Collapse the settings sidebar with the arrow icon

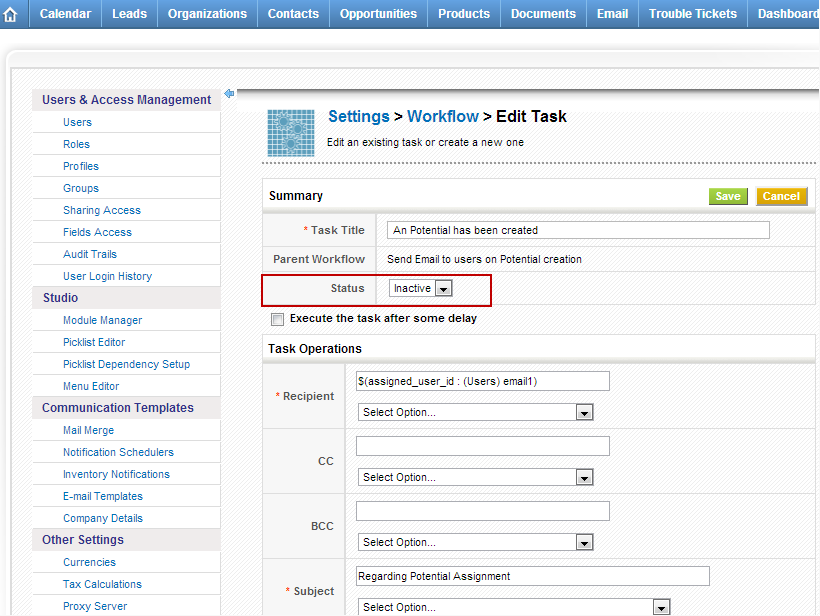tap(229, 94)
